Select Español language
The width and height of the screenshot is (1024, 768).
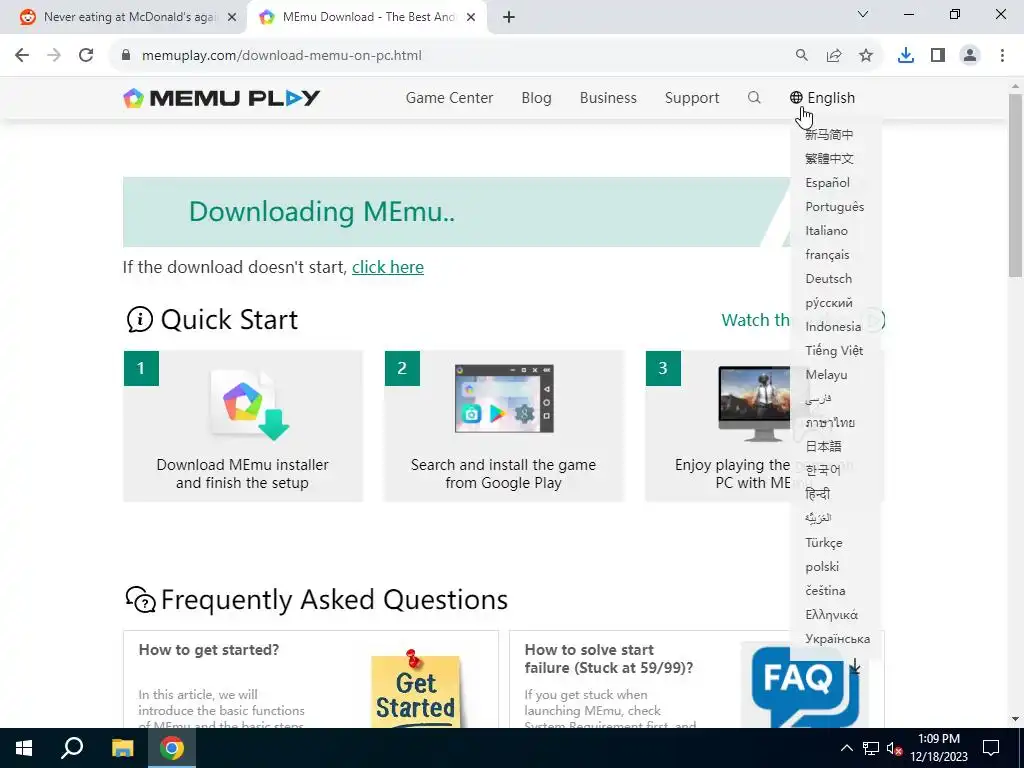(x=827, y=183)
